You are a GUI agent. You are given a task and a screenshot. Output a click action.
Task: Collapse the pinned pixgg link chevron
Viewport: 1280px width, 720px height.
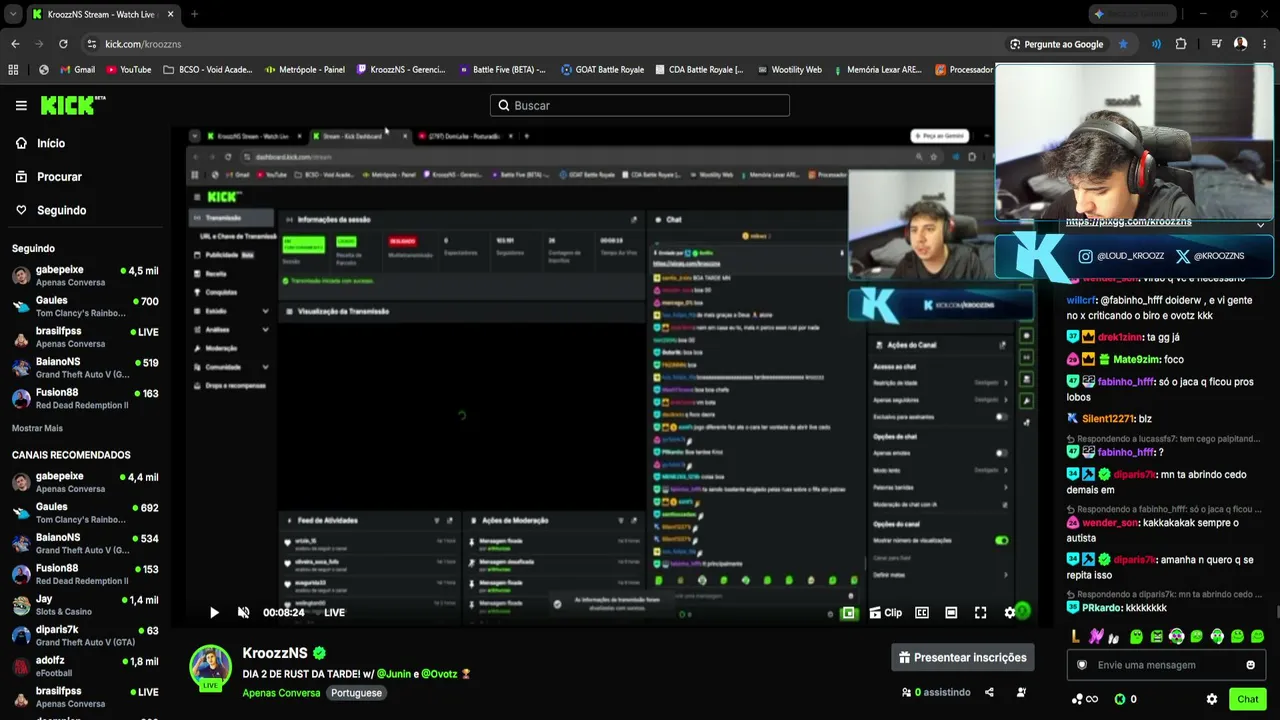click(x=1260, y=225)
